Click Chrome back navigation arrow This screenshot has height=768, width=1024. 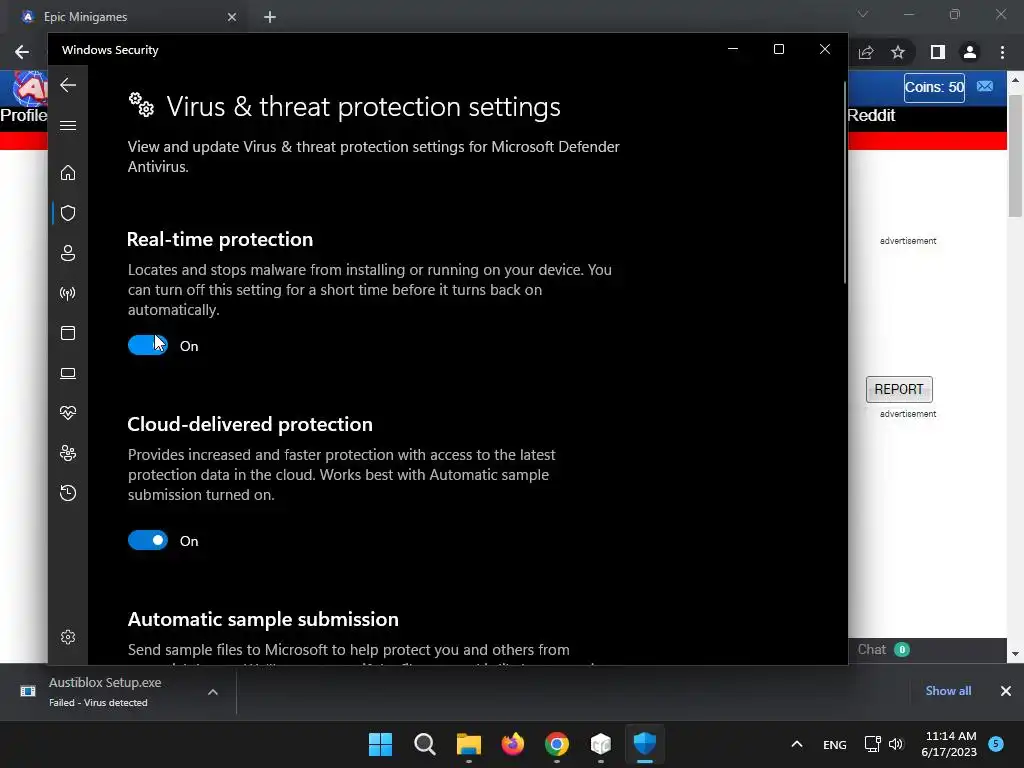point(22,52)
